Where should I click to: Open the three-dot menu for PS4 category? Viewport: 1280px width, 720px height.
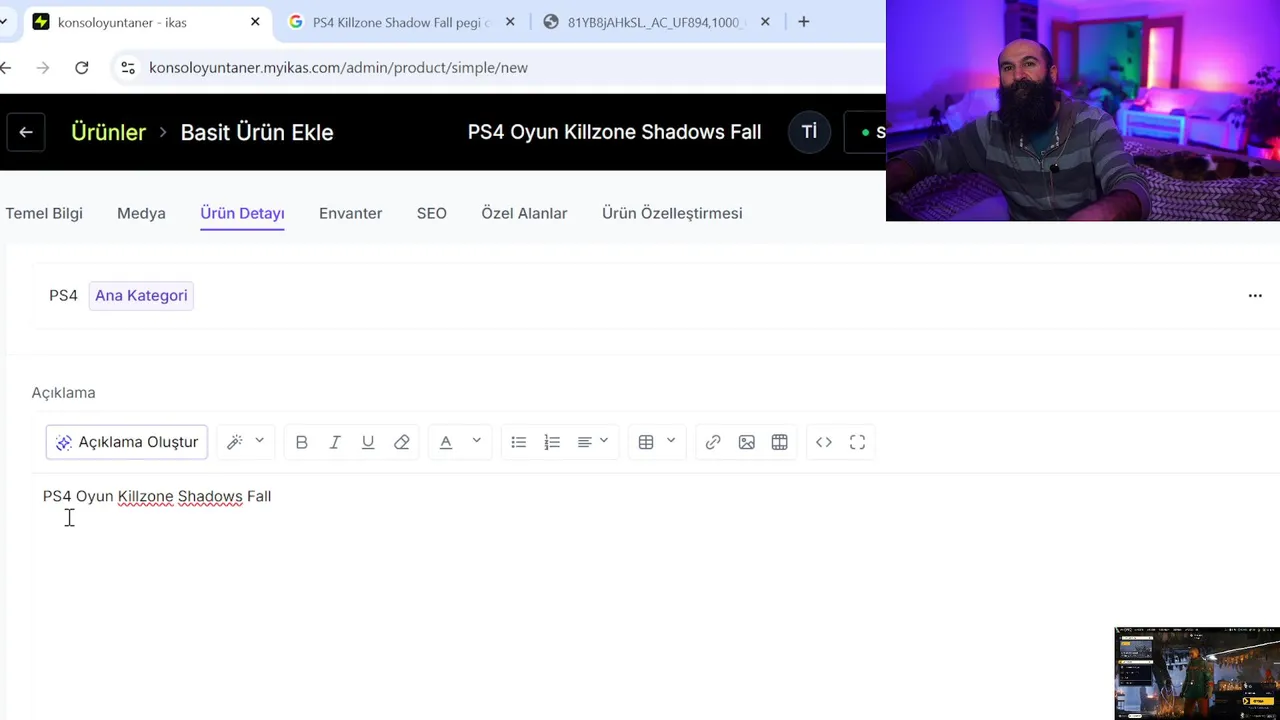coord(1255,296)
